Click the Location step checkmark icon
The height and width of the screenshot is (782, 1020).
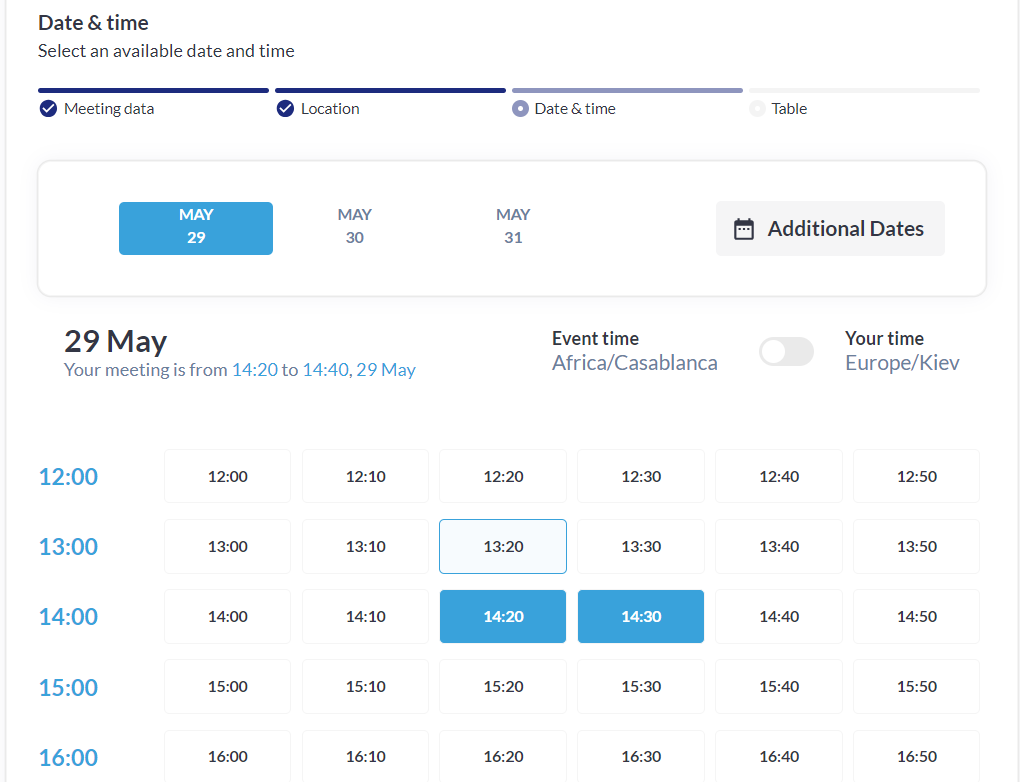pos(285,109)
